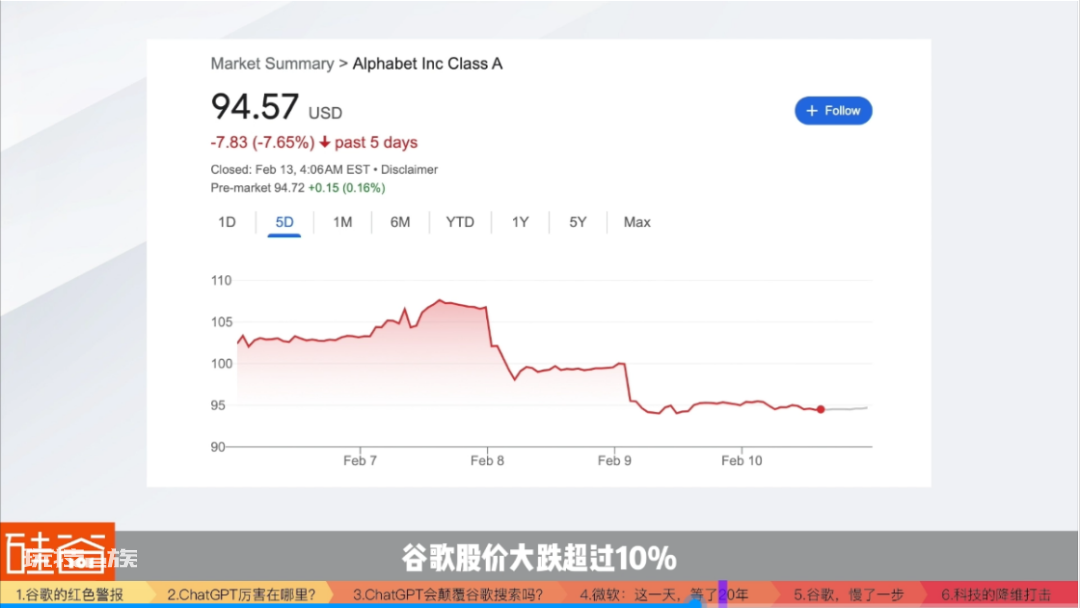
Task: Select the 1D time range tab
Action: pyautogui.click(x=227, y=222)
